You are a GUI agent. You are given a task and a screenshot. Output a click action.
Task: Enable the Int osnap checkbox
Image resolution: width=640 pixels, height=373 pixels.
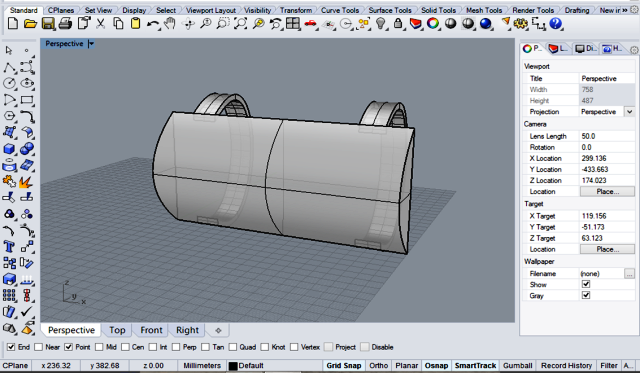(x=153, y=347)
